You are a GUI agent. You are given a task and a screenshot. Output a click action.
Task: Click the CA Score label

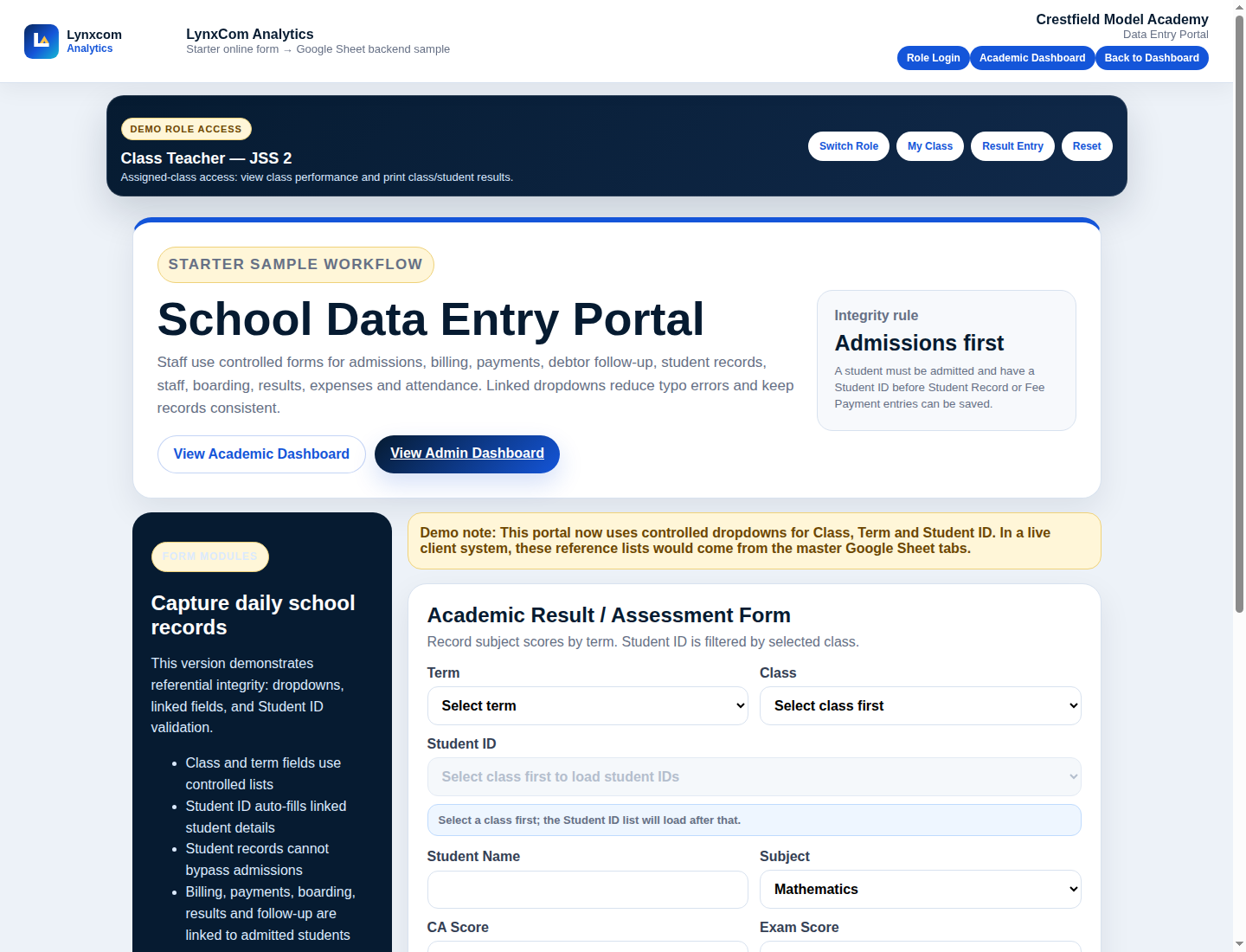(x=458, y=928)
